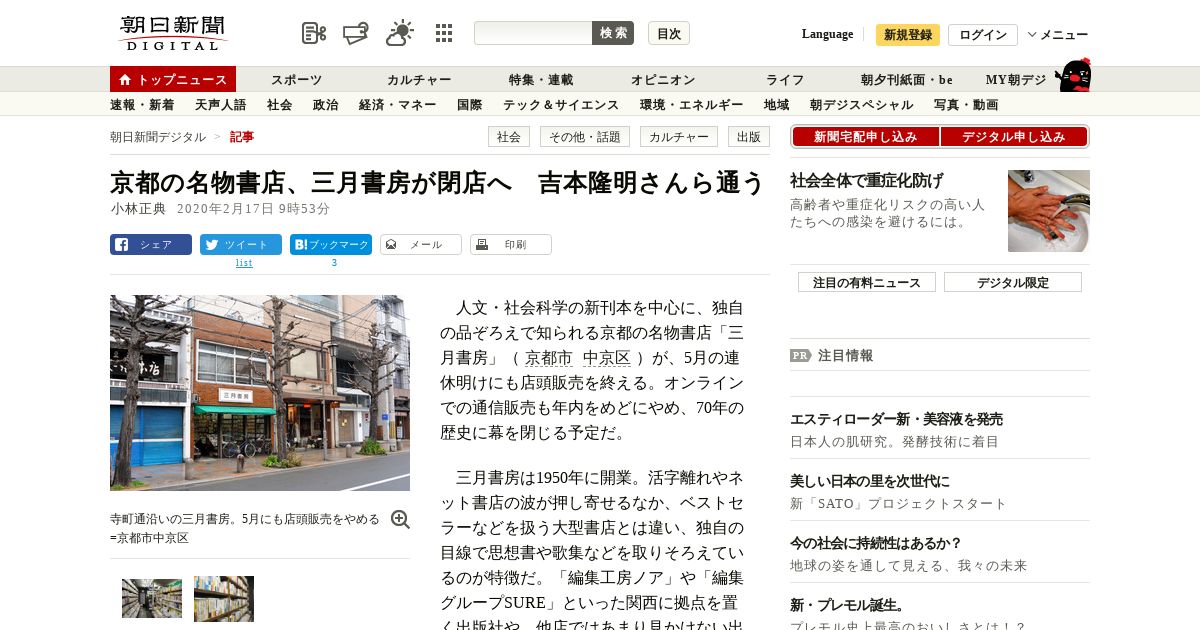Select 経済・マネー in sub navigation

pos(397,105)
